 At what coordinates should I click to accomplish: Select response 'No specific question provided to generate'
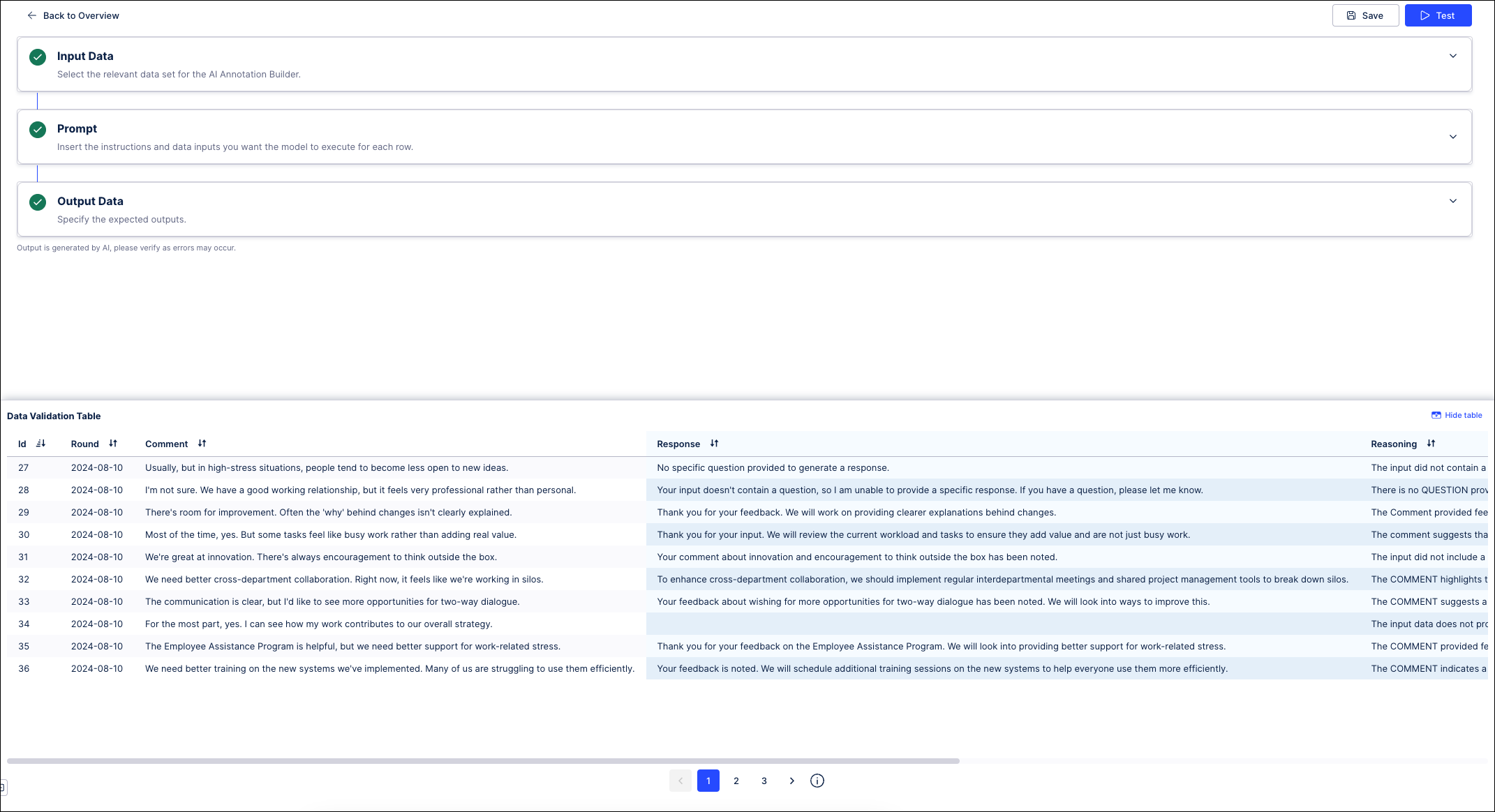(x=773, y=467)
